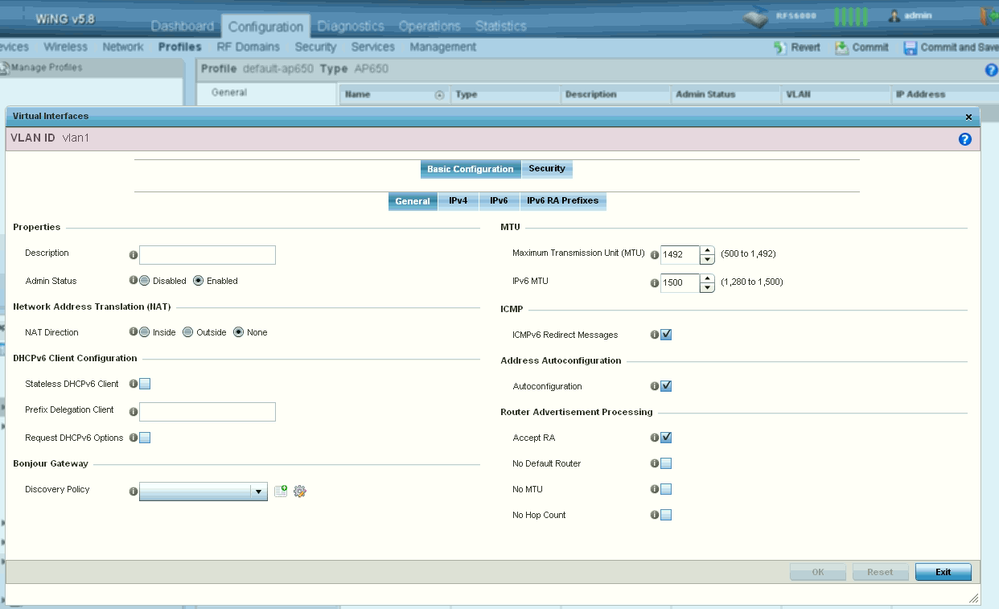Switch to the IPv4 tab
This screenshot has height=609, width=999.
458,201
